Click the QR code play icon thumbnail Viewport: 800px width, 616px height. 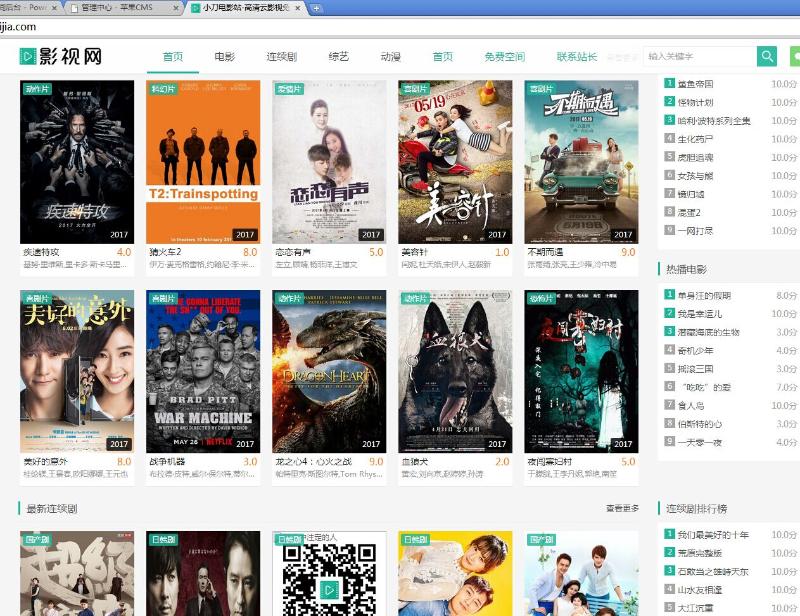[329, 575]
